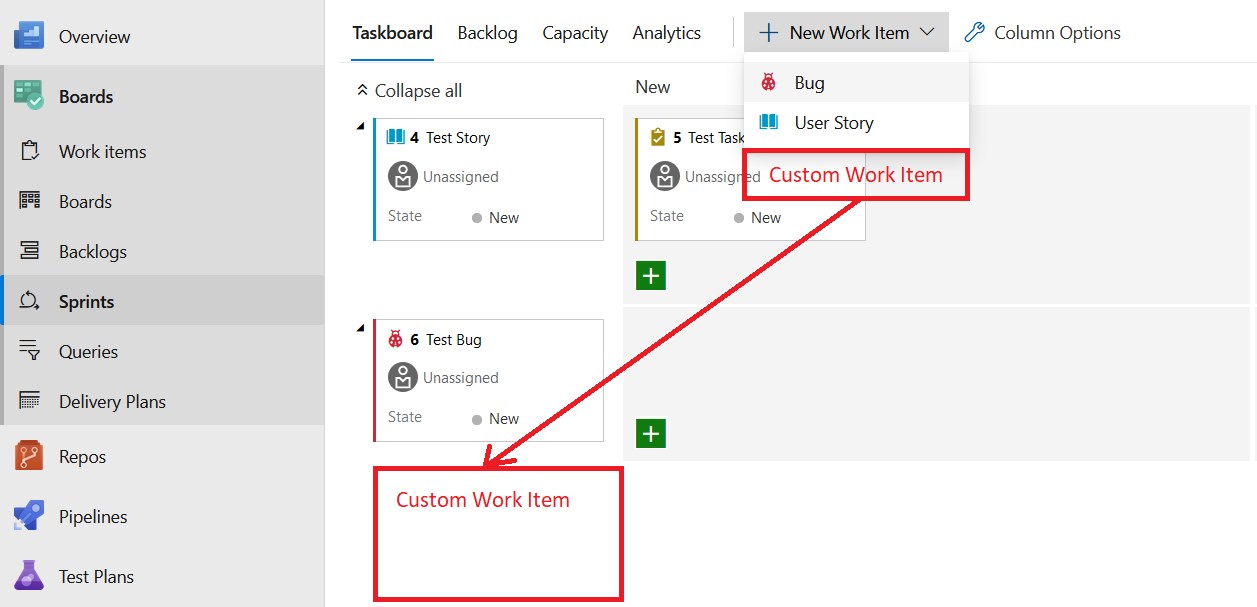
Task: Click the book icon on the Test Story card
Action: 396,137
